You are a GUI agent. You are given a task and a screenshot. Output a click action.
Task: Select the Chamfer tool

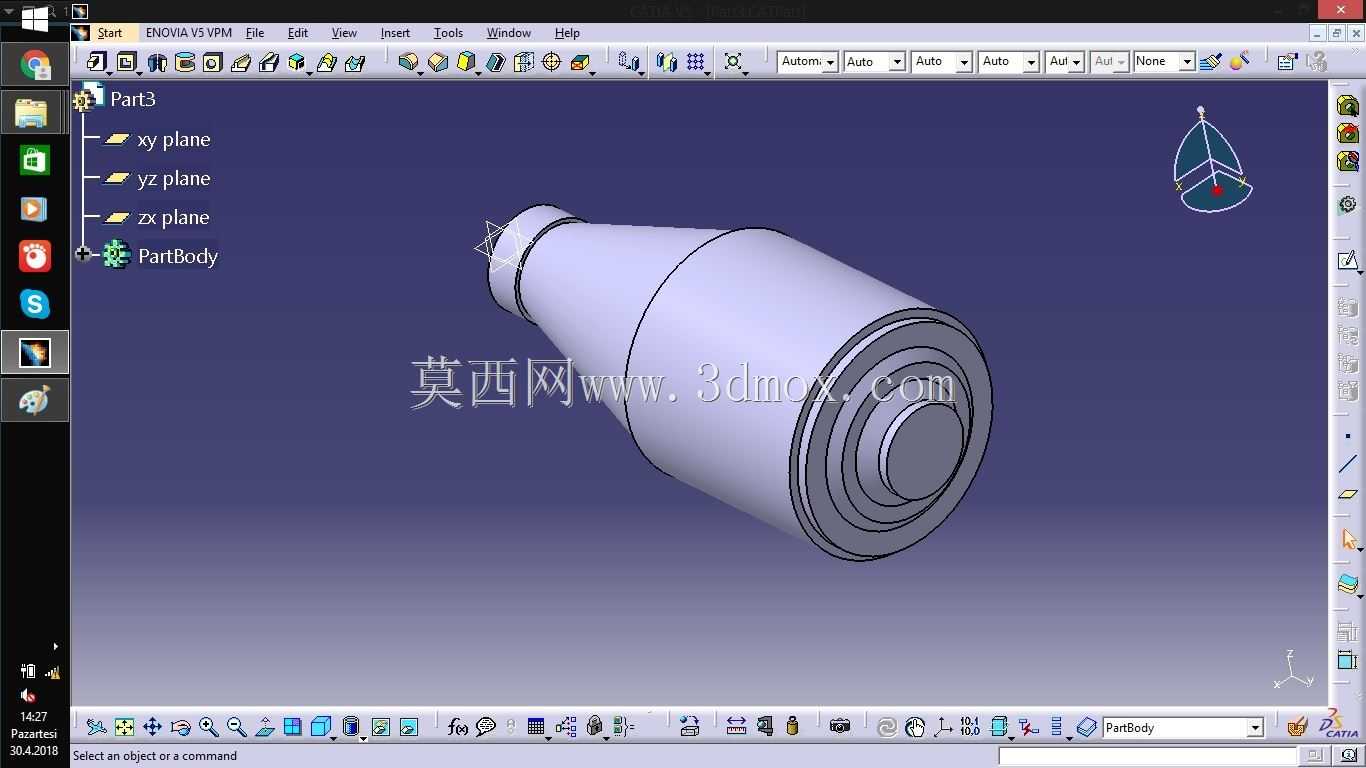pos(438,62)
